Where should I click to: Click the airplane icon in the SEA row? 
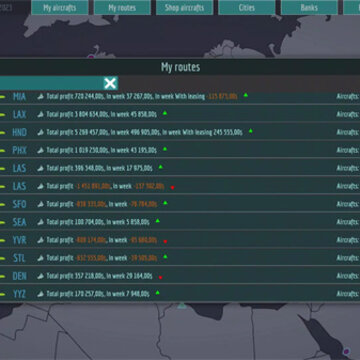40,222
